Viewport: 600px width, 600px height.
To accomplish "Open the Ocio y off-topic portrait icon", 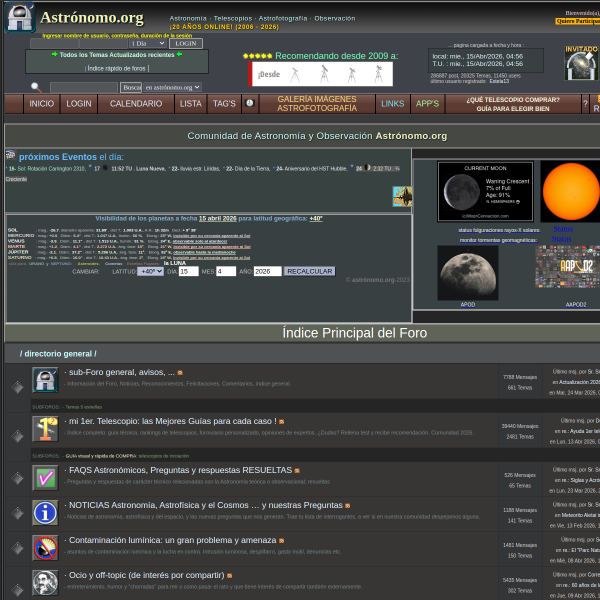I will point(45,583).
